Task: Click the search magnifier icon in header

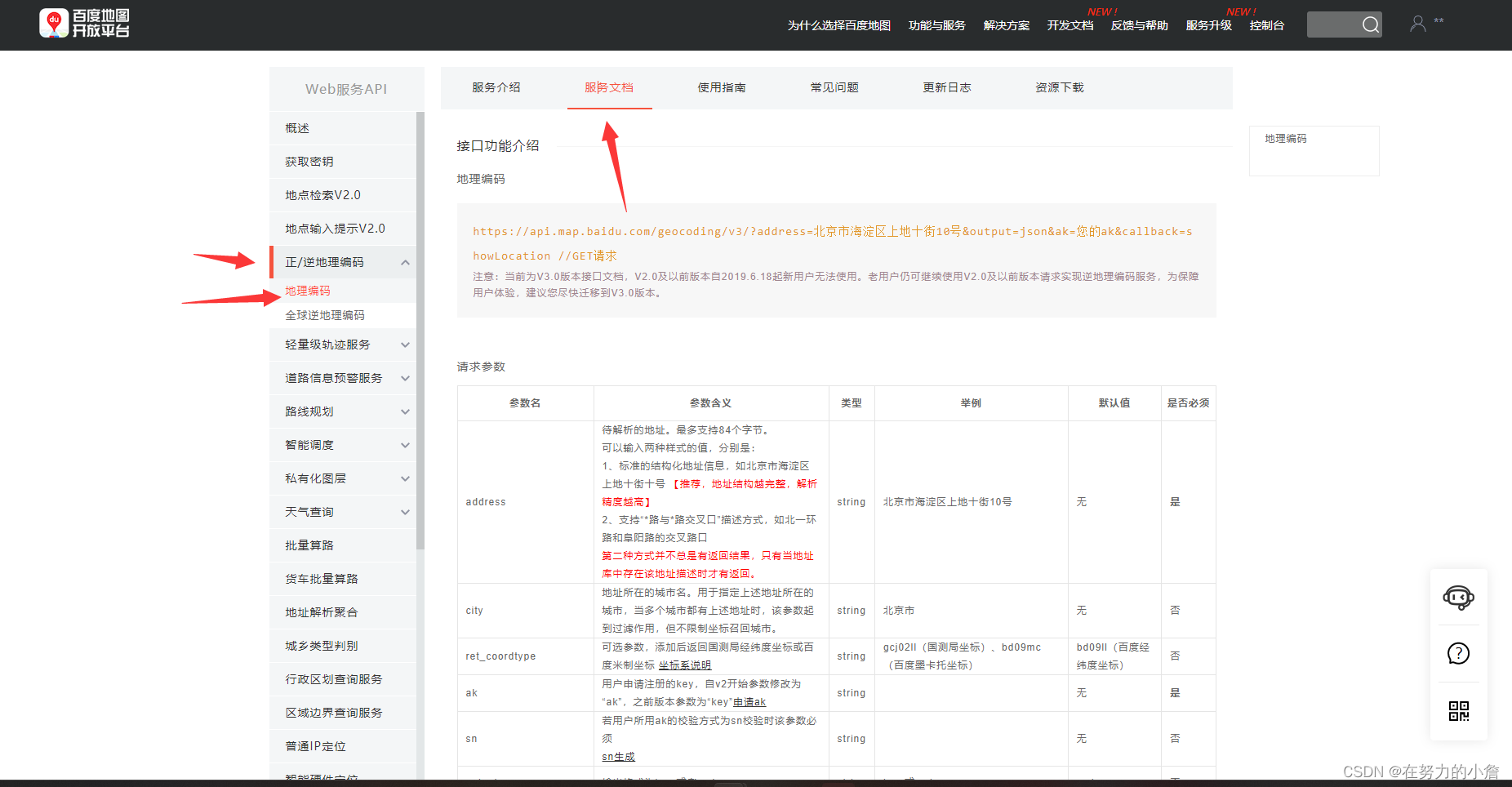Action: click(1370, 24)
